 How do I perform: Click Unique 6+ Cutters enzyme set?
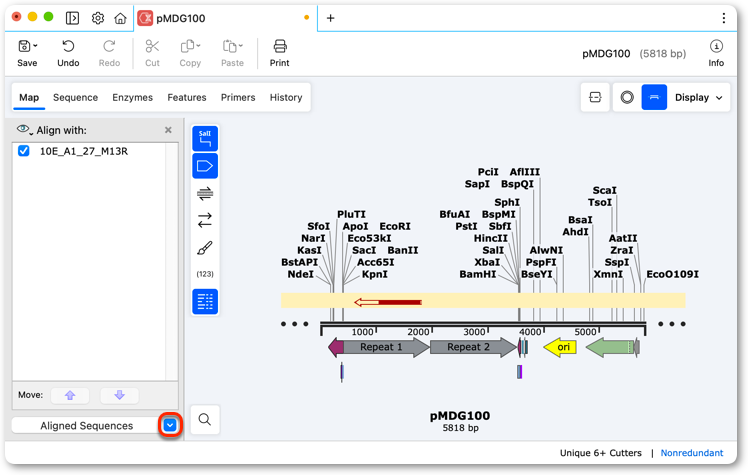point(601,453)
